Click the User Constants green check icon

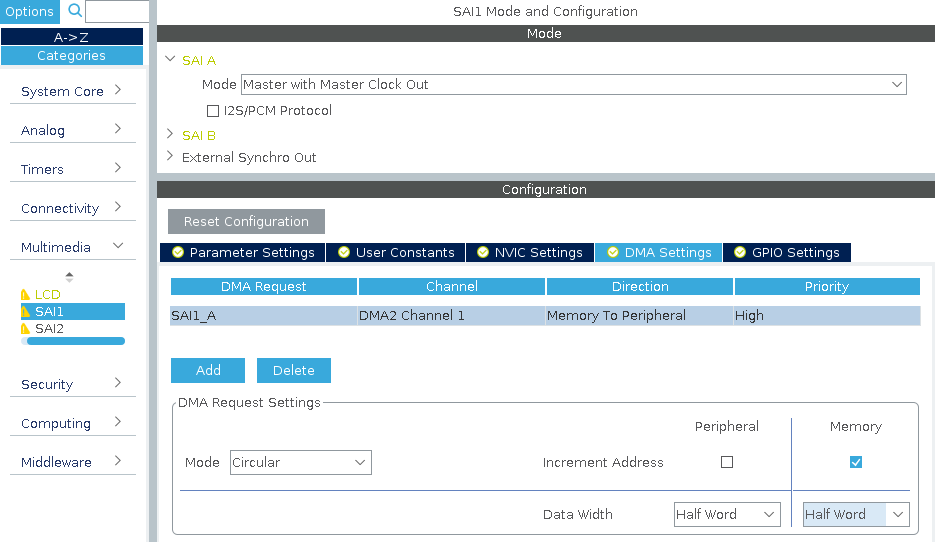coord(344,253)
